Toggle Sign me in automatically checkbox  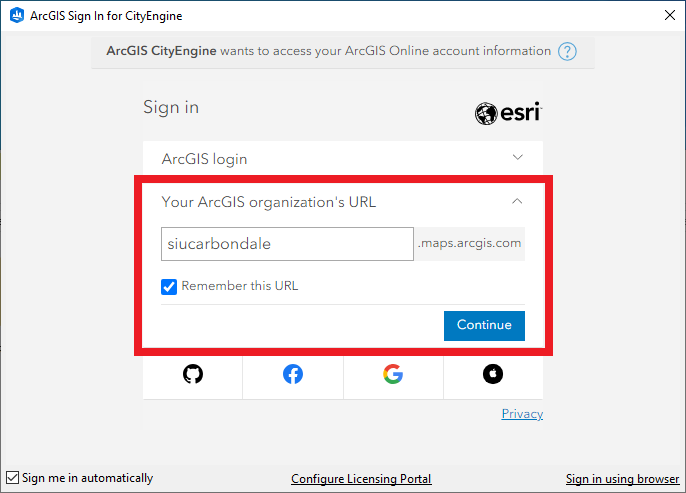click(x=12, y=478)
